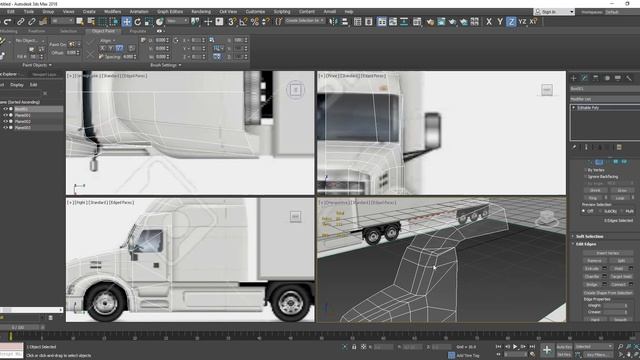Toggle the Window/Crossing selection icon
This screenshot has width=640, height=360.
coord(114,22)
